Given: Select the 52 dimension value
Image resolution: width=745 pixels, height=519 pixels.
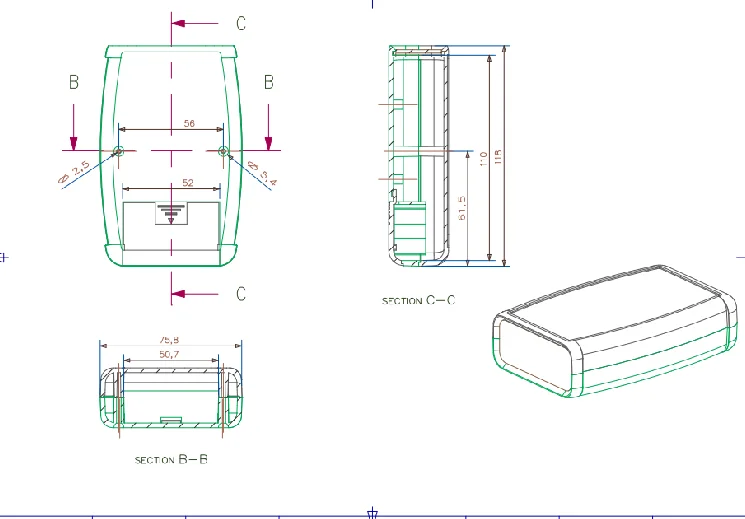Looking at the screenshot, I should click(188, 183).
